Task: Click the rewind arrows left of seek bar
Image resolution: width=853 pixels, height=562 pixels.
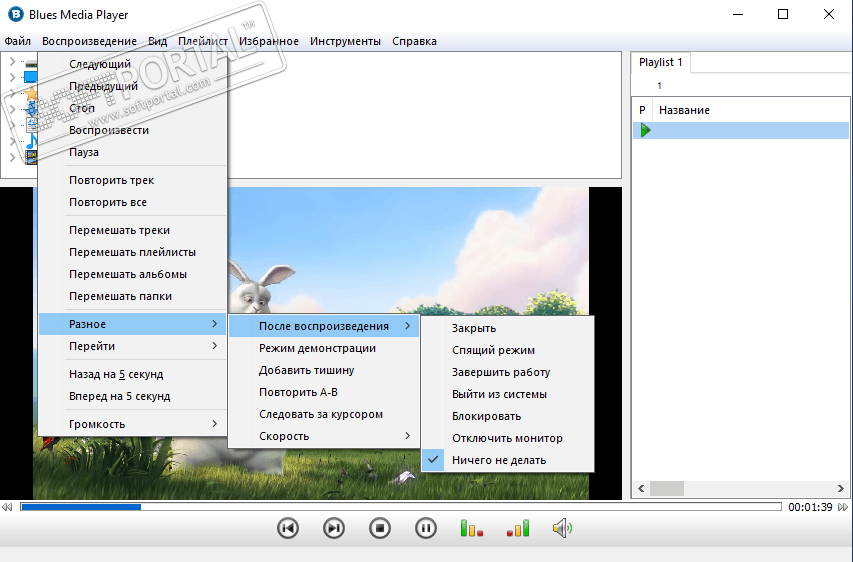Action: [7, 507]
